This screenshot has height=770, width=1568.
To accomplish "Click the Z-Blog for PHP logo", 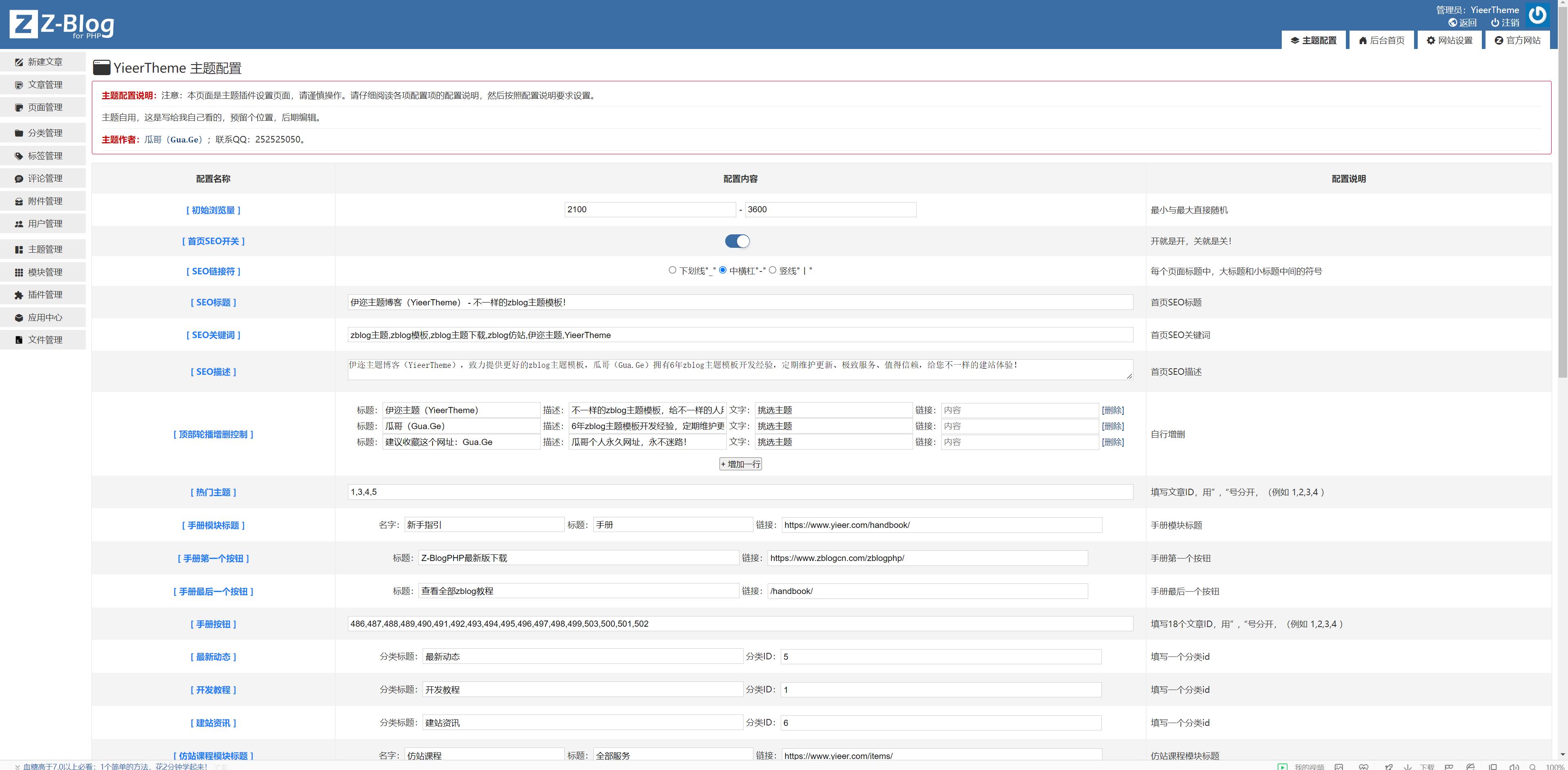I will point(62,24).
